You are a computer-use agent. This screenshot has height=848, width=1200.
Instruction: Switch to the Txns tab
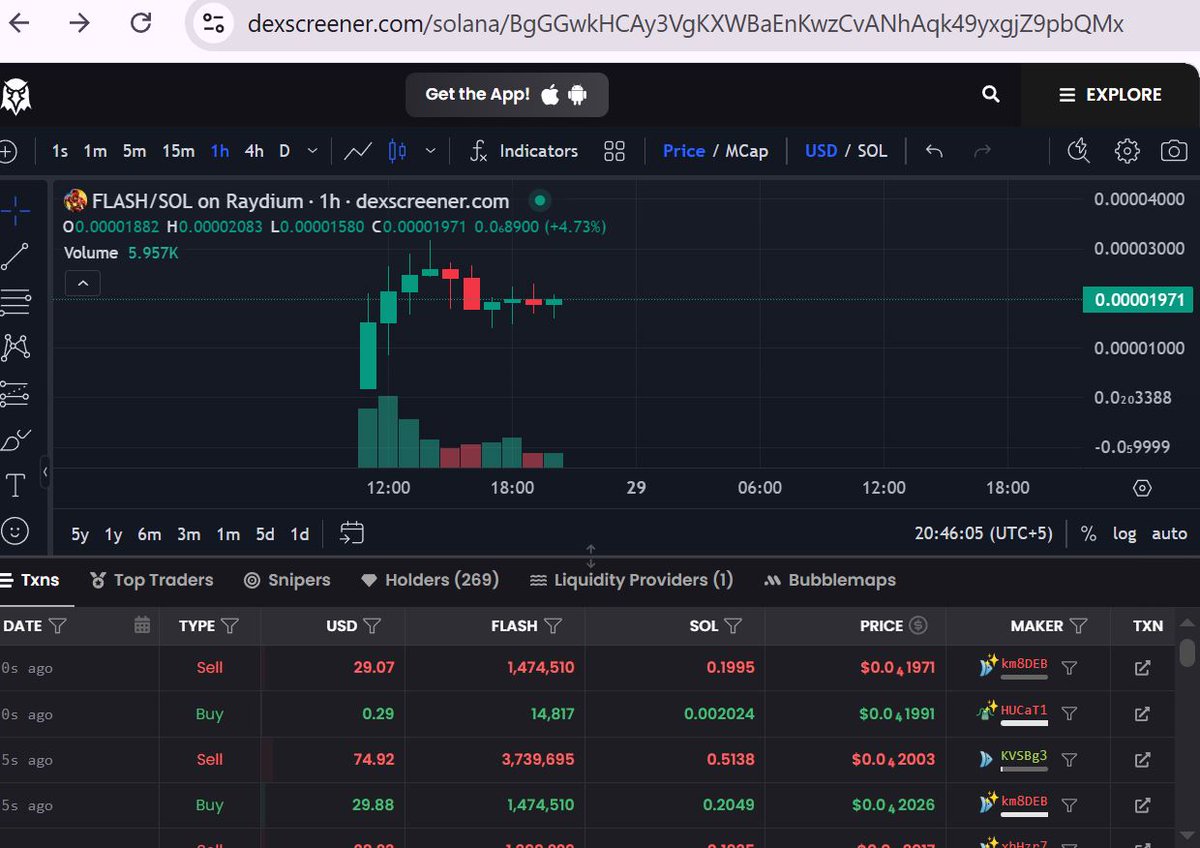pos(30,580)
